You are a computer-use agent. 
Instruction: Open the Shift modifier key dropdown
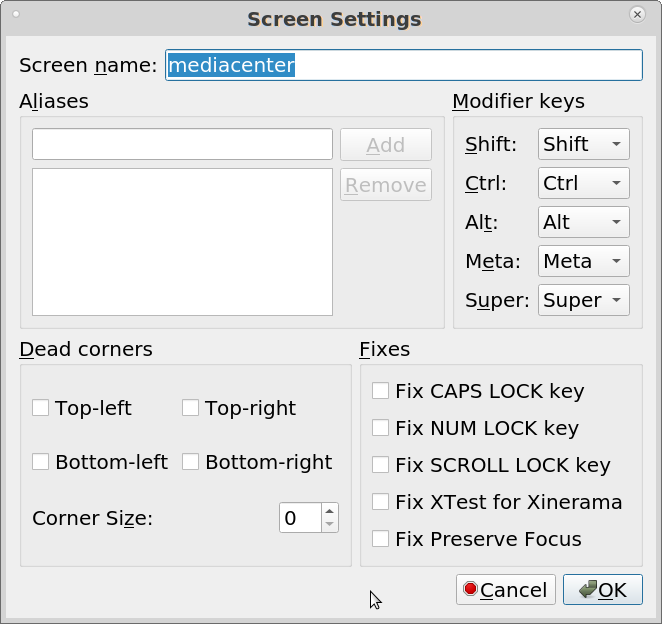583,144
